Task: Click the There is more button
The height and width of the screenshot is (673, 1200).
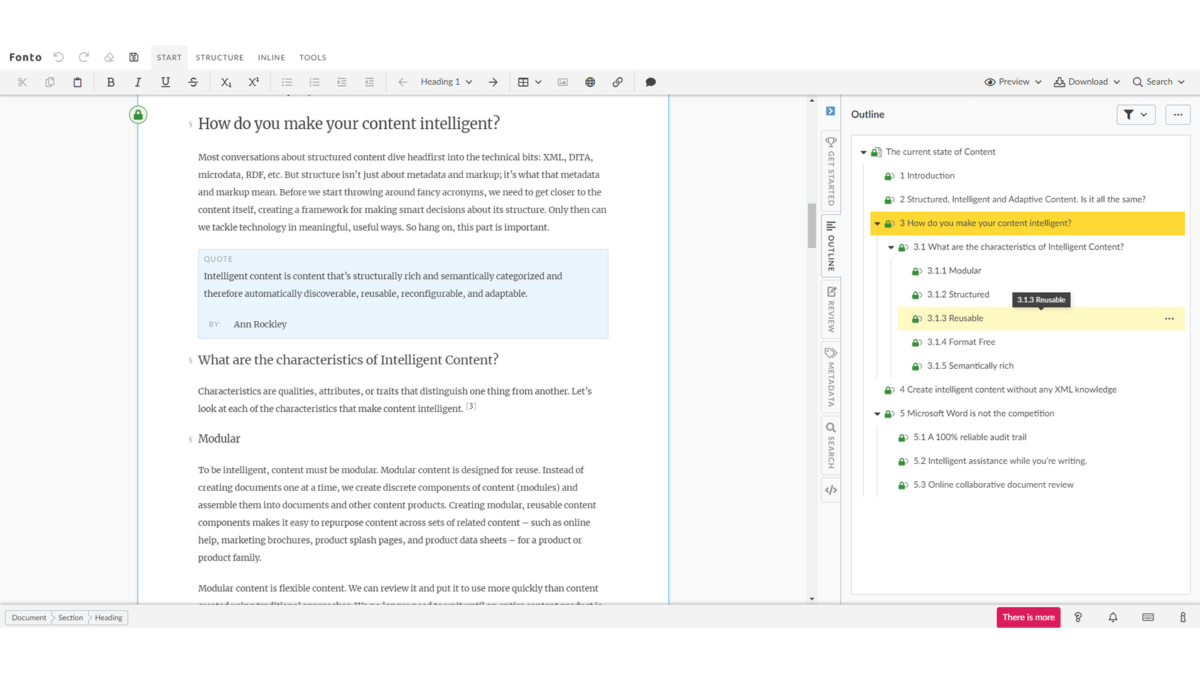Action: coord(1028,617)
